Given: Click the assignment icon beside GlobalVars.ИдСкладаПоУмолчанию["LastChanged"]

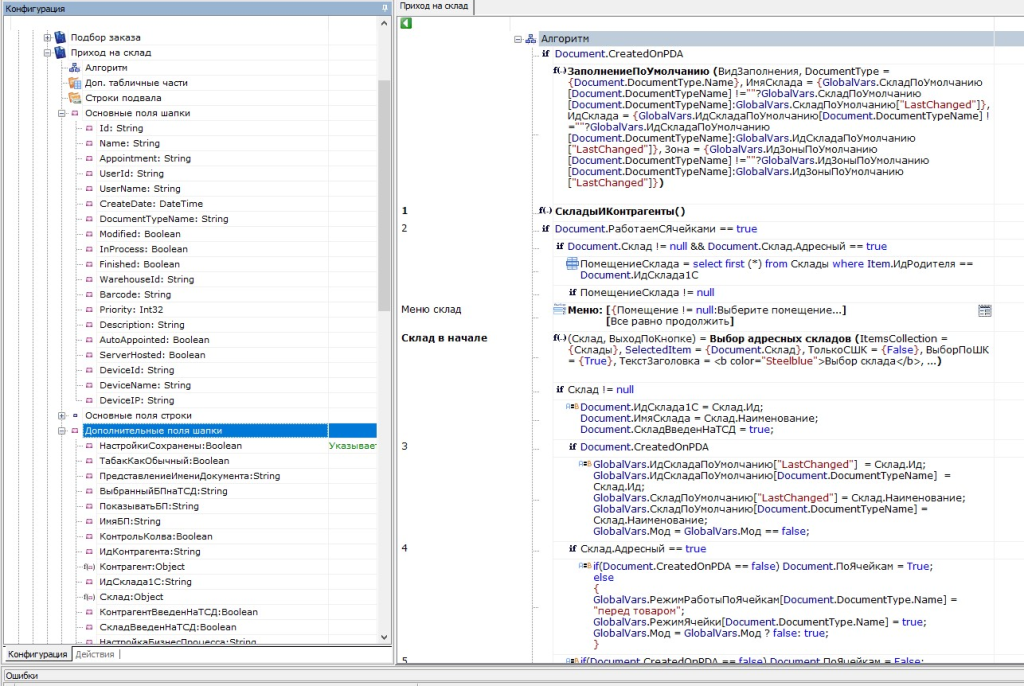Looking at the screenshot, I should pyautogui.click(x=584, y=464).
